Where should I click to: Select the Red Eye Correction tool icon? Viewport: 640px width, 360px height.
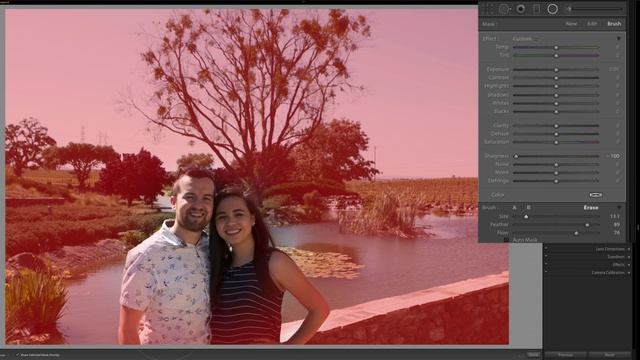(521, 9)
